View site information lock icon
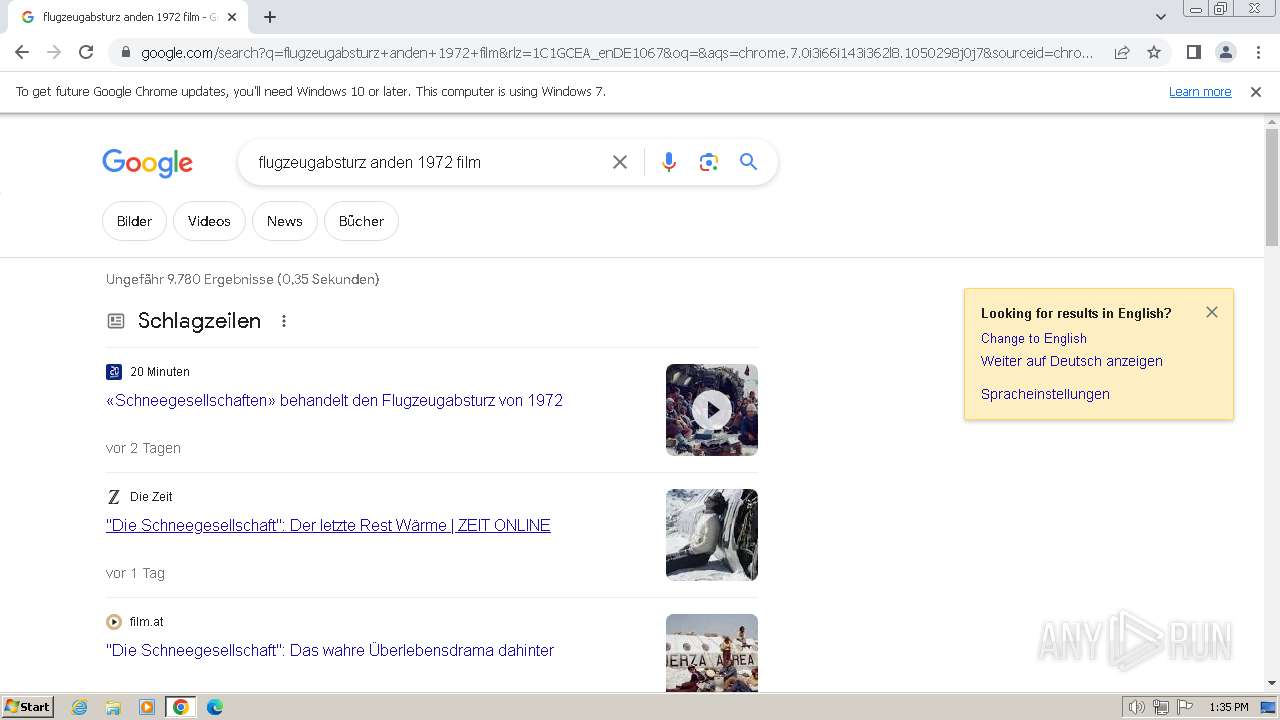 pos(125,53)
